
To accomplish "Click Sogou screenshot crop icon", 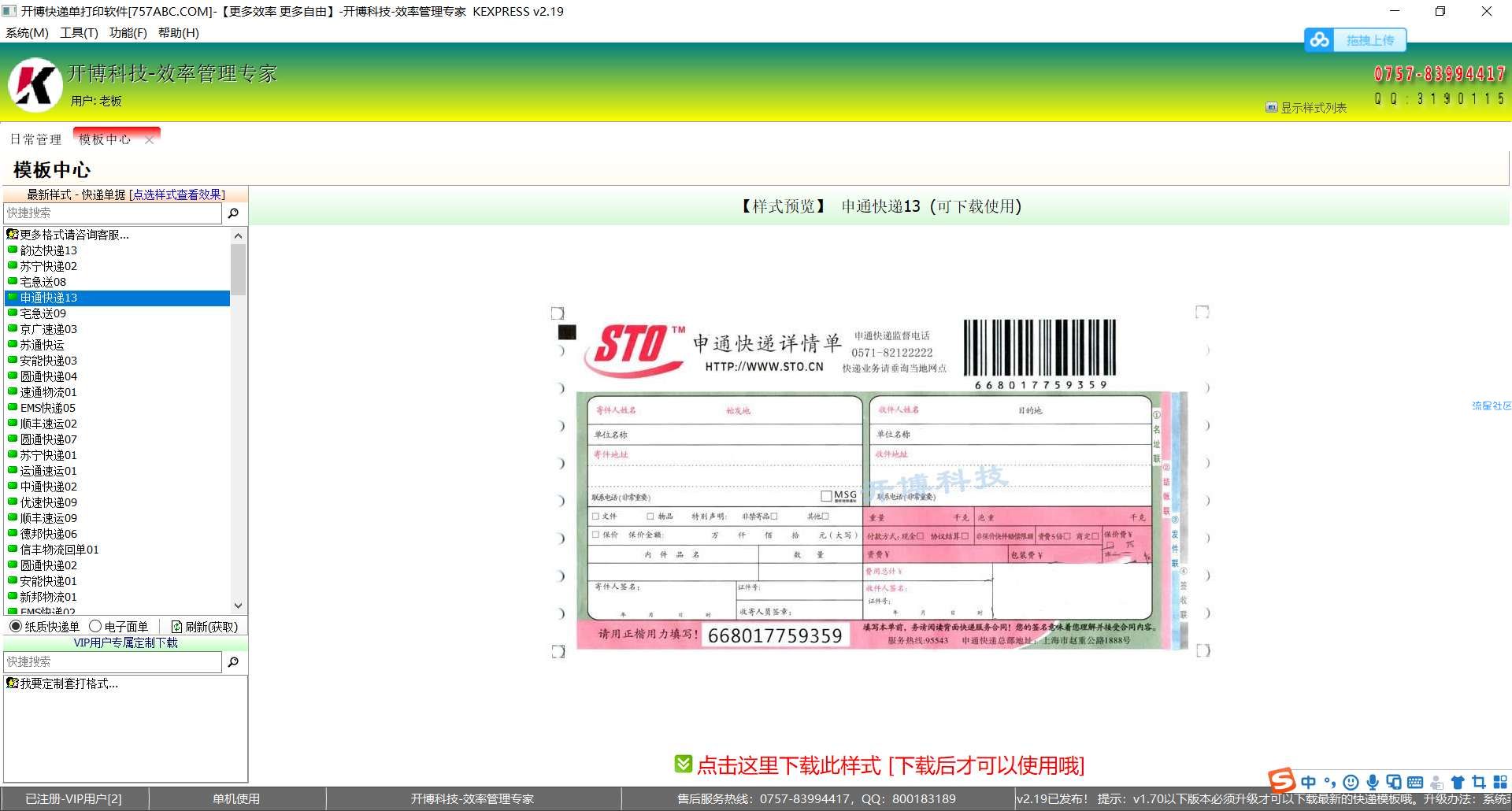I will pos(1479,782).
